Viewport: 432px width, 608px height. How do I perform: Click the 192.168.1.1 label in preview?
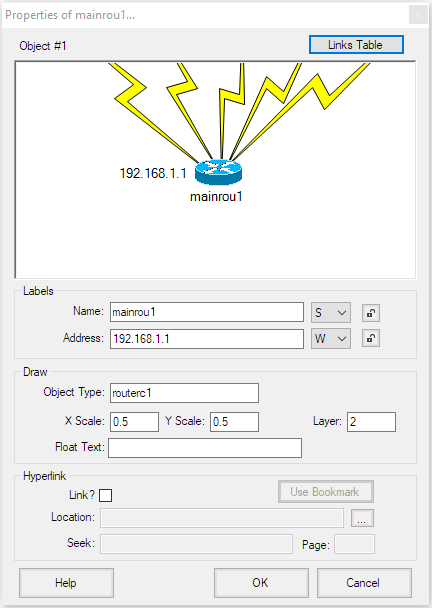click(153, 173)
